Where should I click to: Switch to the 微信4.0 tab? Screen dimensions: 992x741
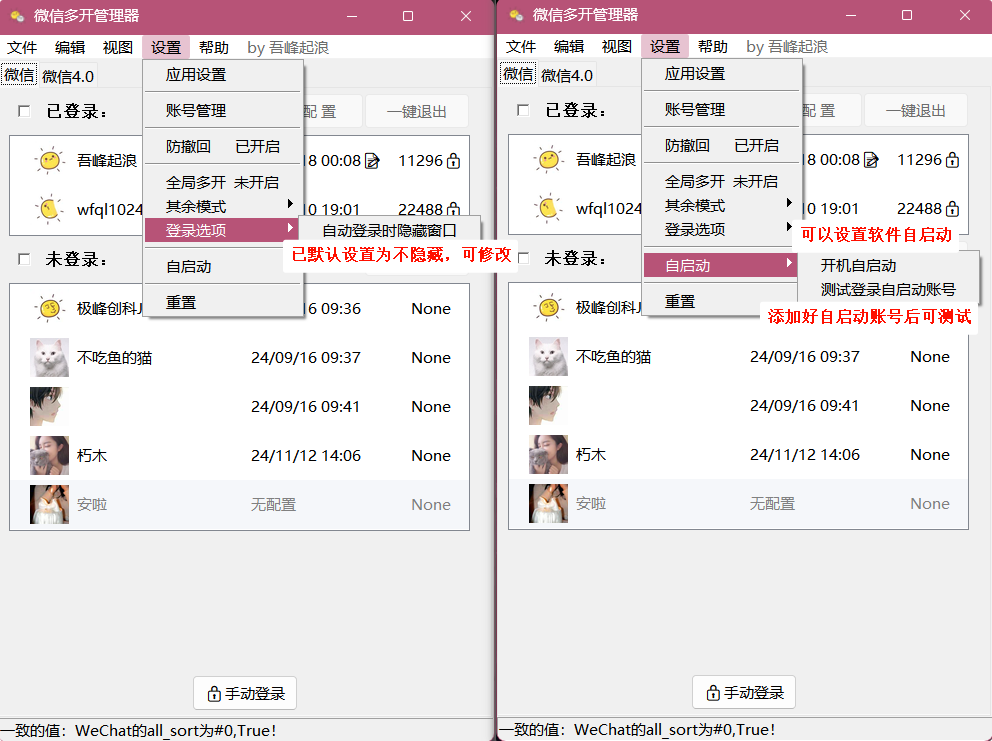coord(67,74)
